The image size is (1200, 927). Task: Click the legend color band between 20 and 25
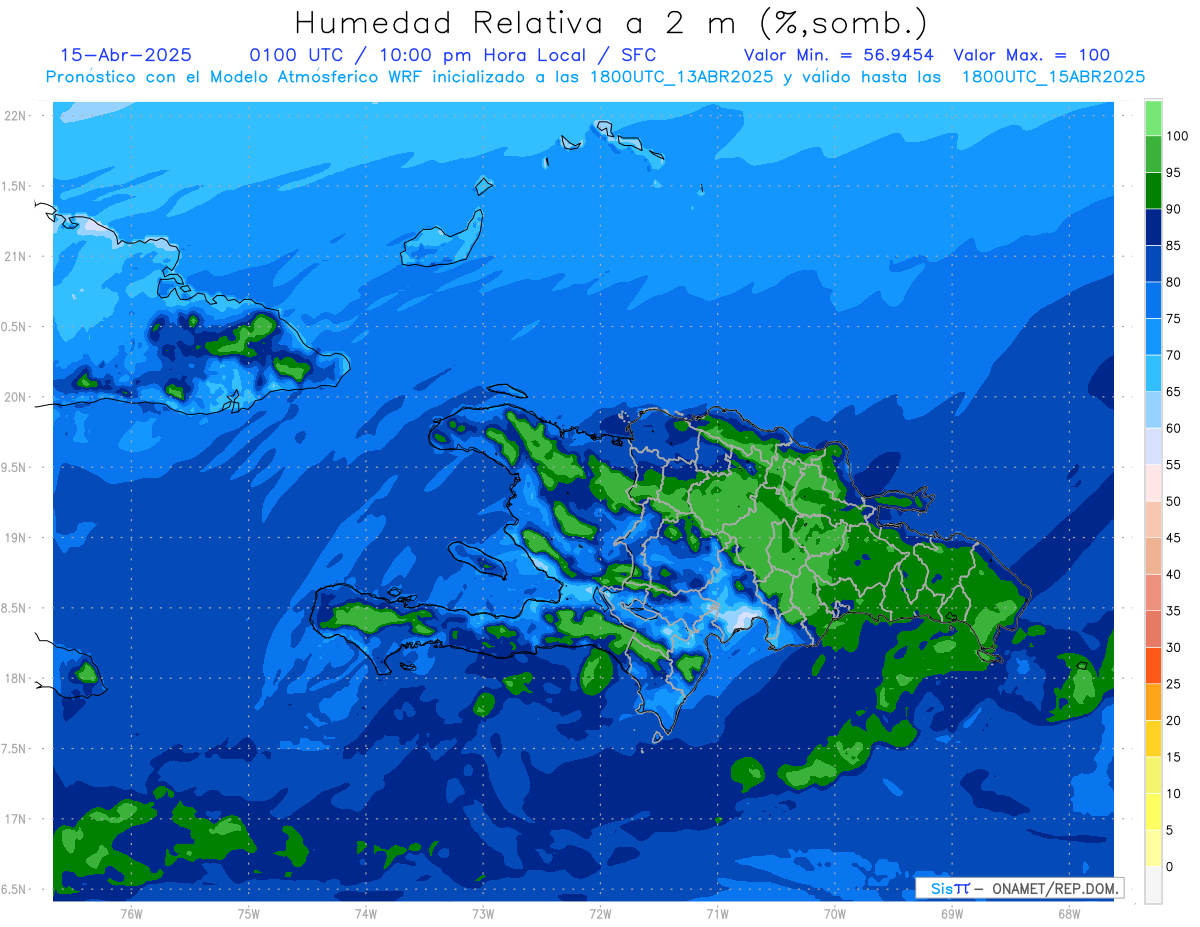[1153, 701]
